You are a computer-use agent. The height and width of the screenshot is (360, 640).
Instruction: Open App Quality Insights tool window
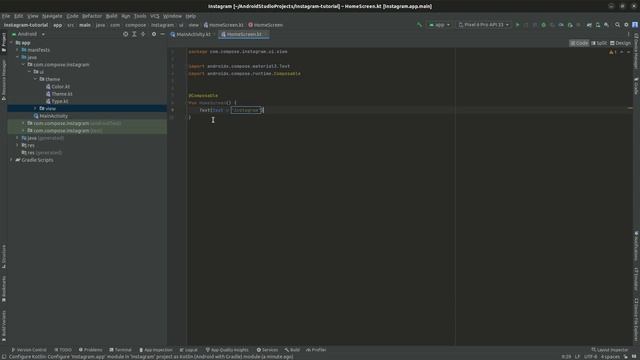pos(227,350)
